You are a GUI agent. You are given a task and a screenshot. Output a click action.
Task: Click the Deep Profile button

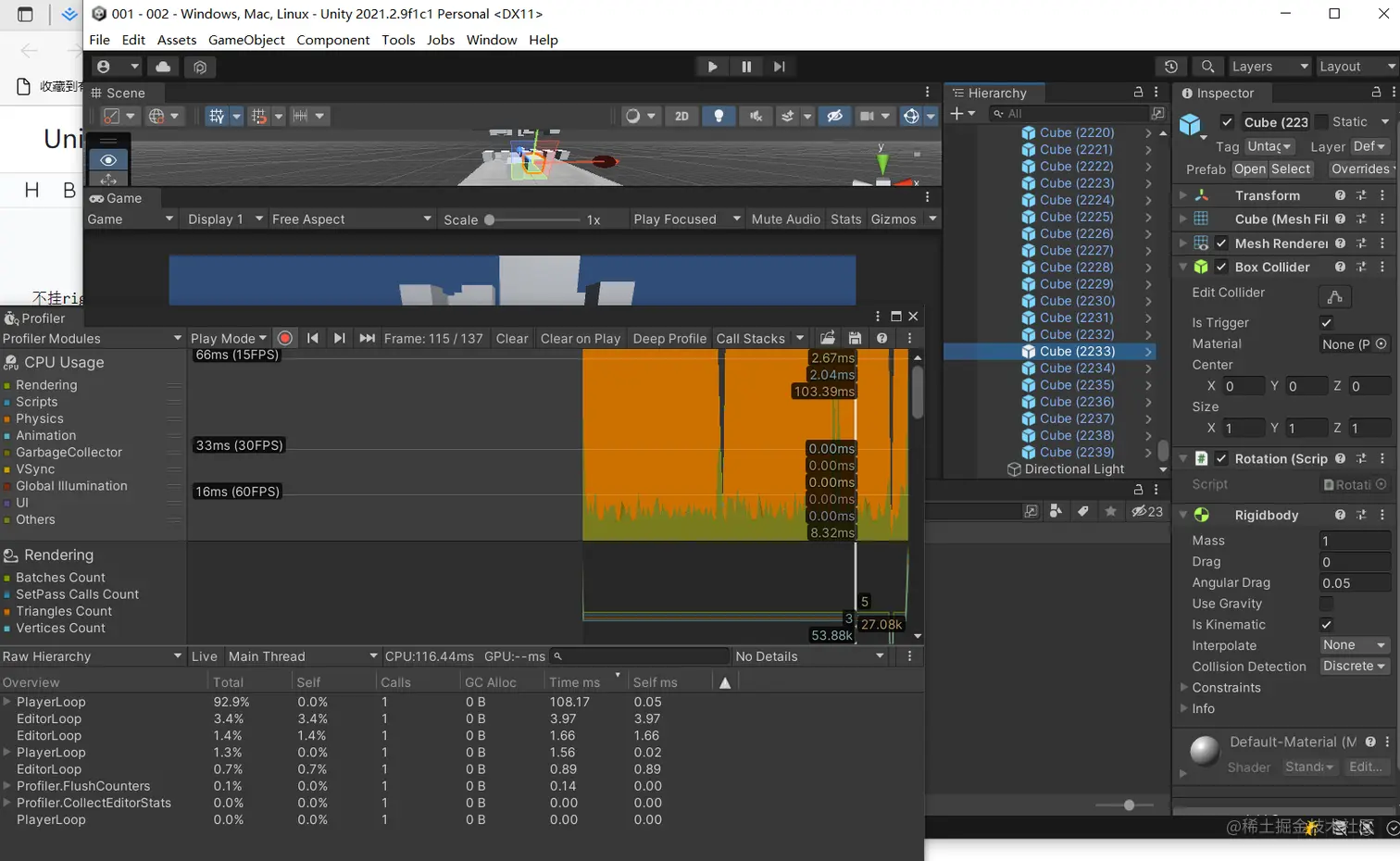[669, 339]
